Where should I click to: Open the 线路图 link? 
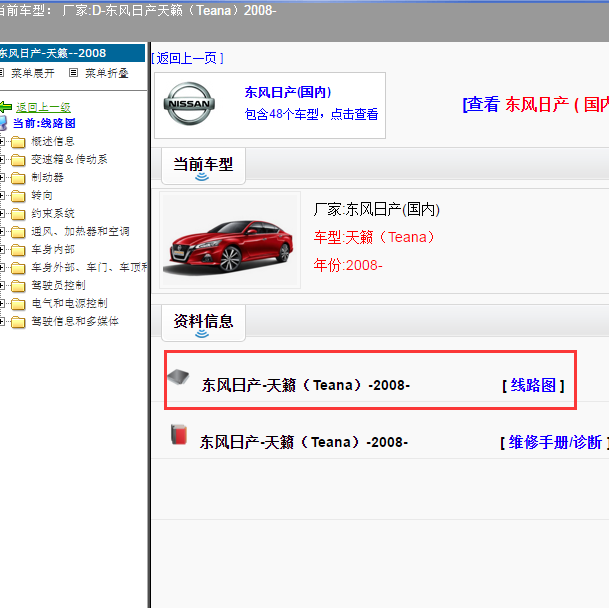tap(533, 385)
